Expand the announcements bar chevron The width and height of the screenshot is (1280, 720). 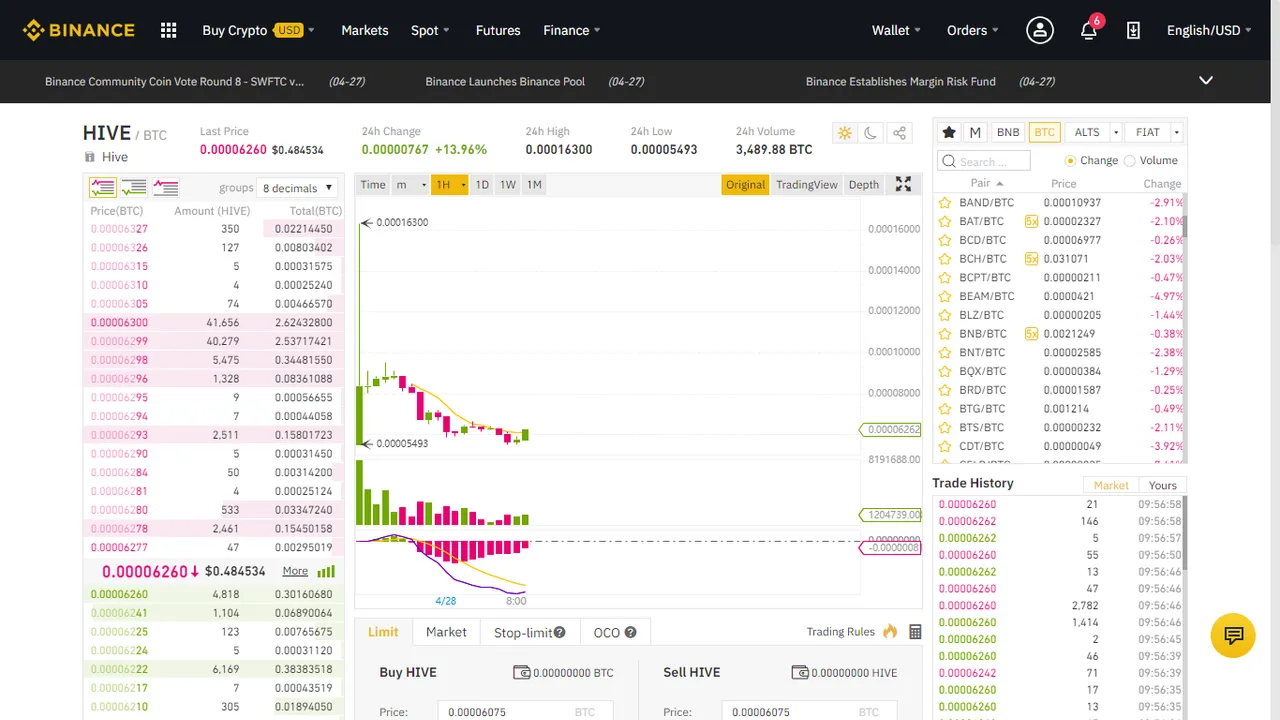coord(1206,81)
